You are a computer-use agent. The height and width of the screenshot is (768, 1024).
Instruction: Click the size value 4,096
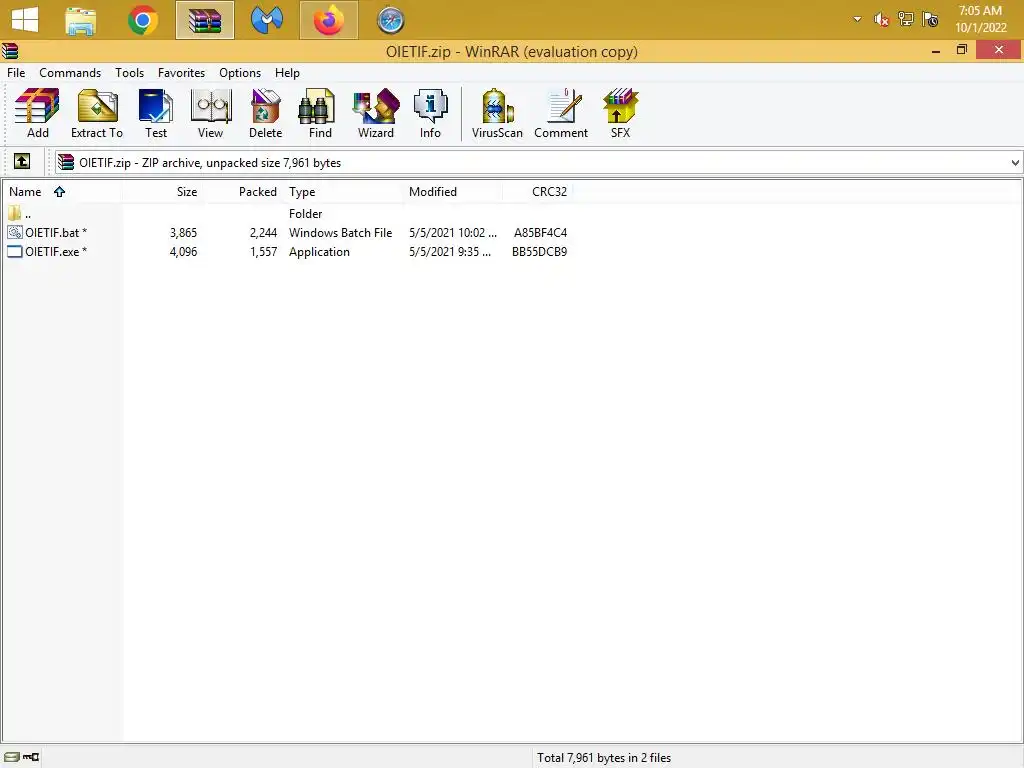coord(183,251)
